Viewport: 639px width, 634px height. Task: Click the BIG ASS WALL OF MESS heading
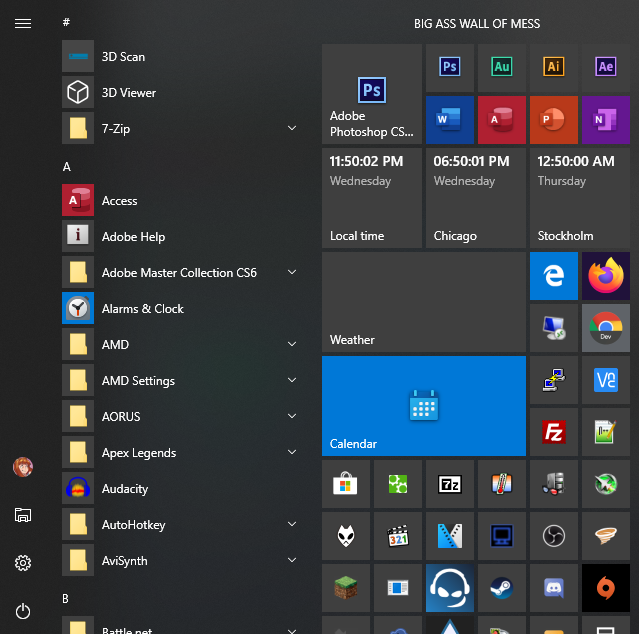pyautogui.click(x=477, y=24)
